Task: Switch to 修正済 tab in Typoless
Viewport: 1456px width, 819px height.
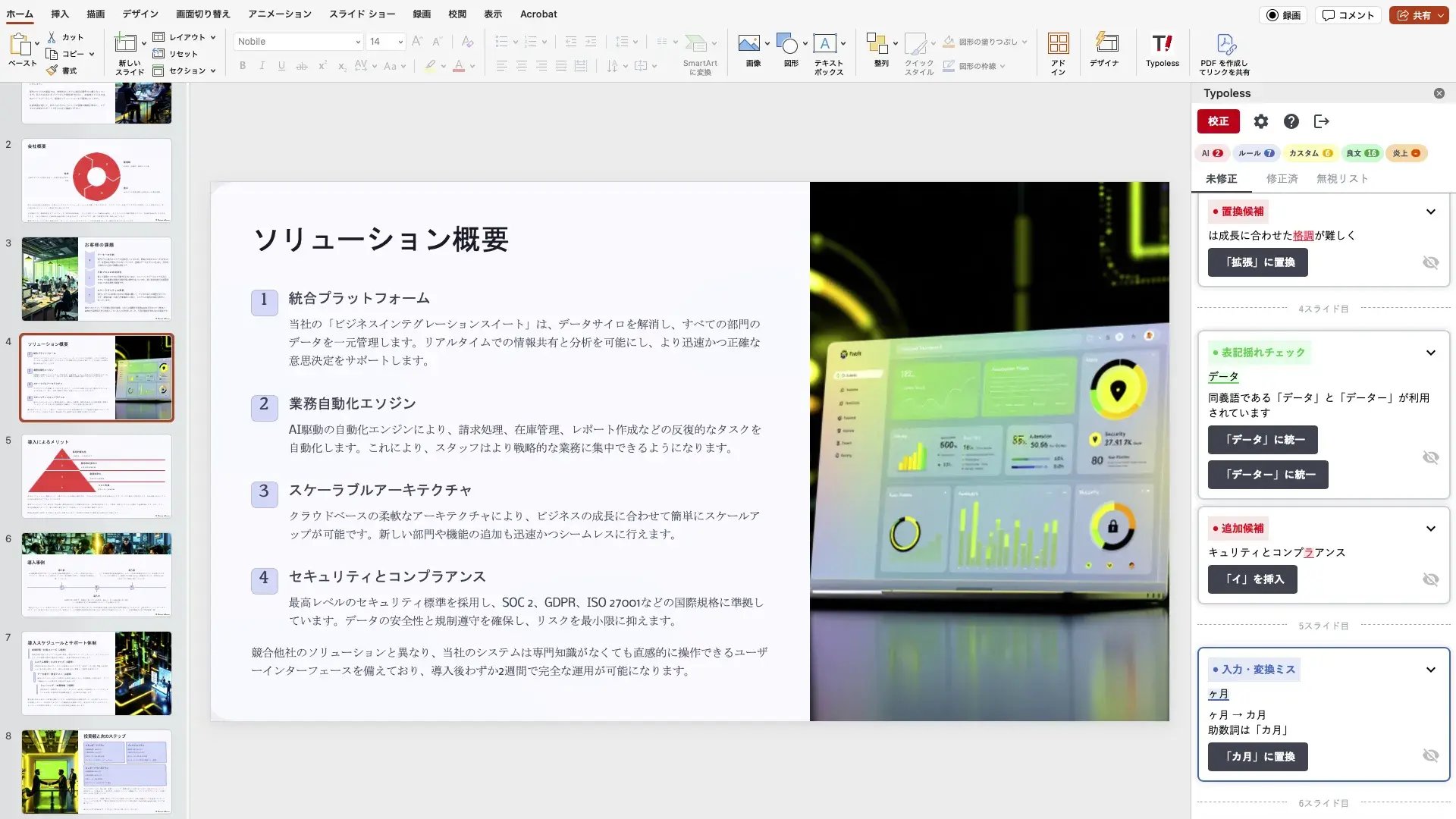Action: 1282,179
